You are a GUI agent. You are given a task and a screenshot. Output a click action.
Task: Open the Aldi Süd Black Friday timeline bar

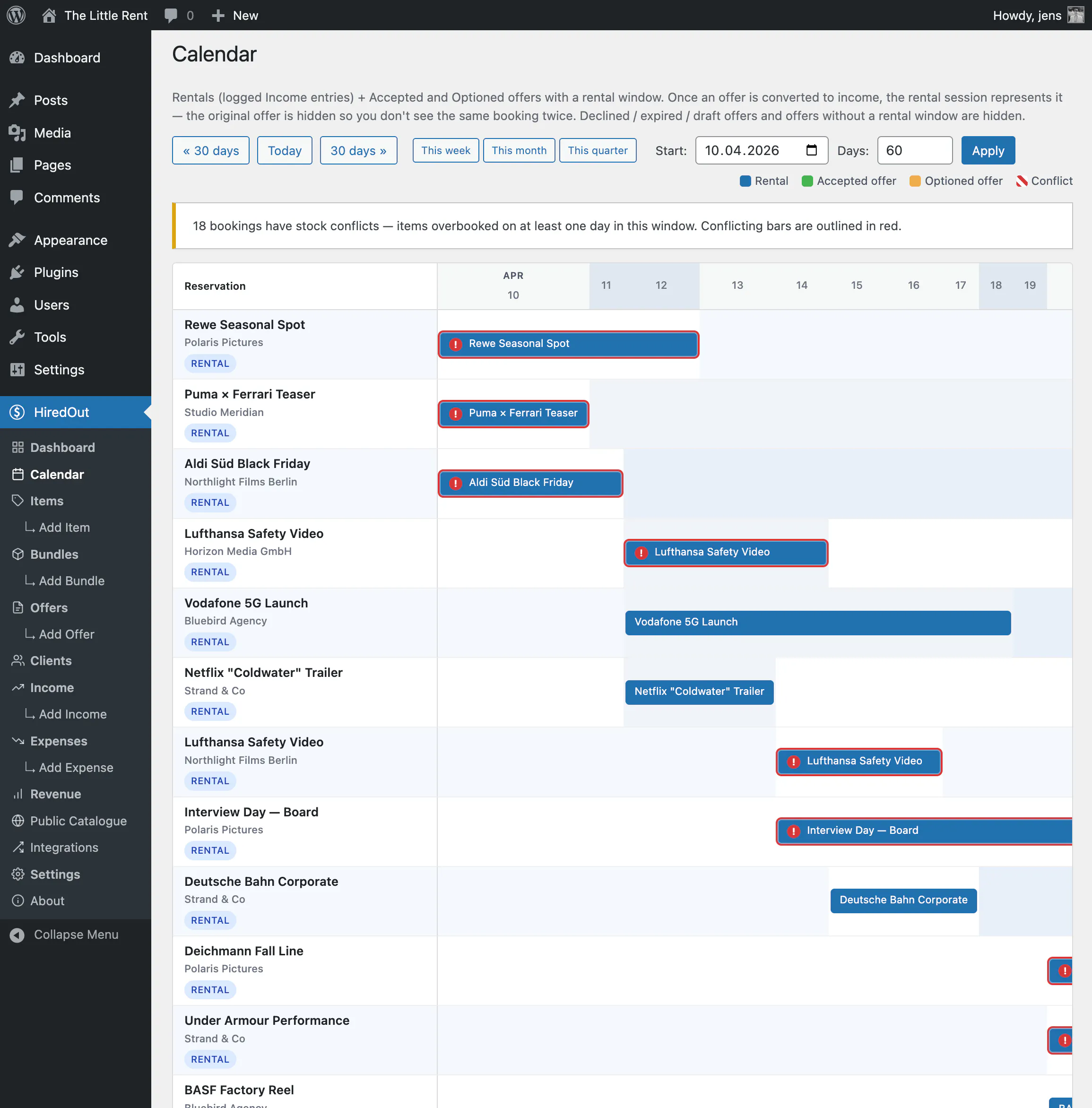click(x=530, y=483)
